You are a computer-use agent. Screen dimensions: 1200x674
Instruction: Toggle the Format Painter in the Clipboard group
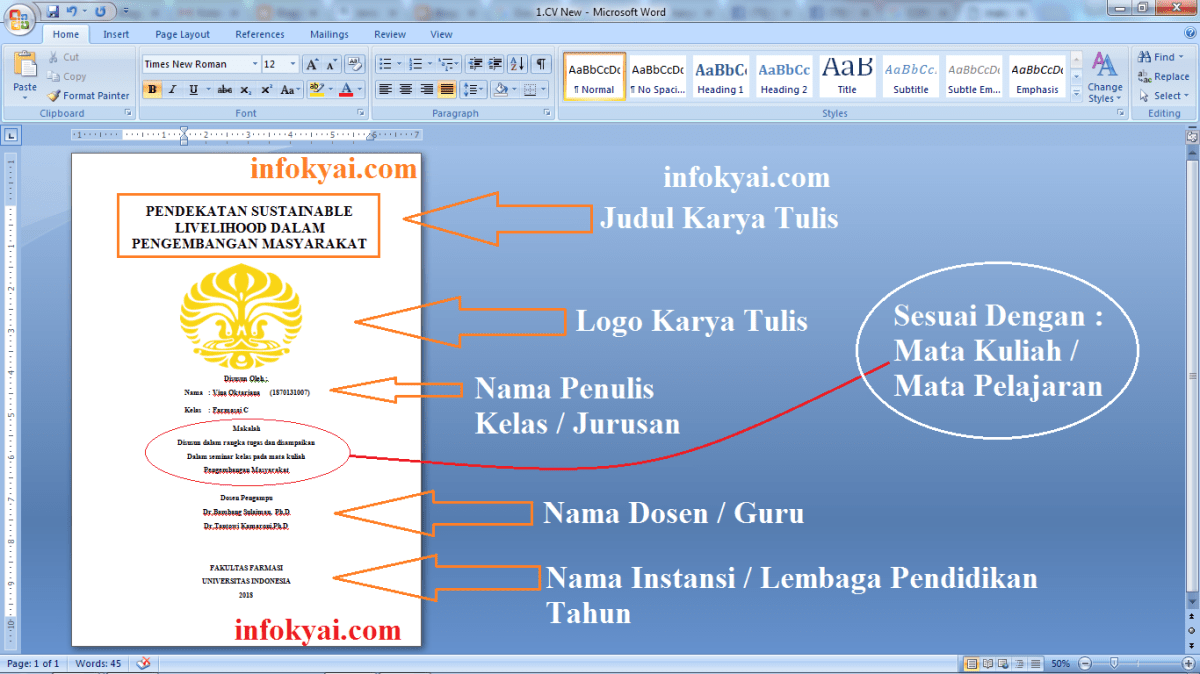88,95
